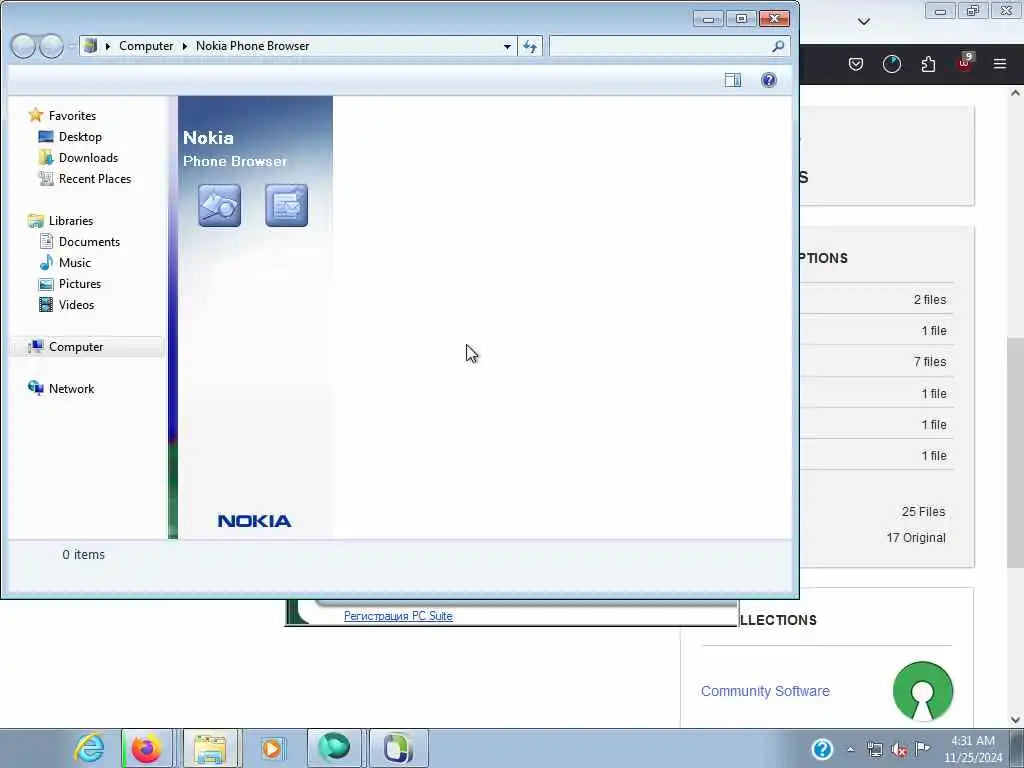Expand root chevron before Computer in address bar
The height and width of the screenshot is (768, 1024).
[x=108, y=46]
